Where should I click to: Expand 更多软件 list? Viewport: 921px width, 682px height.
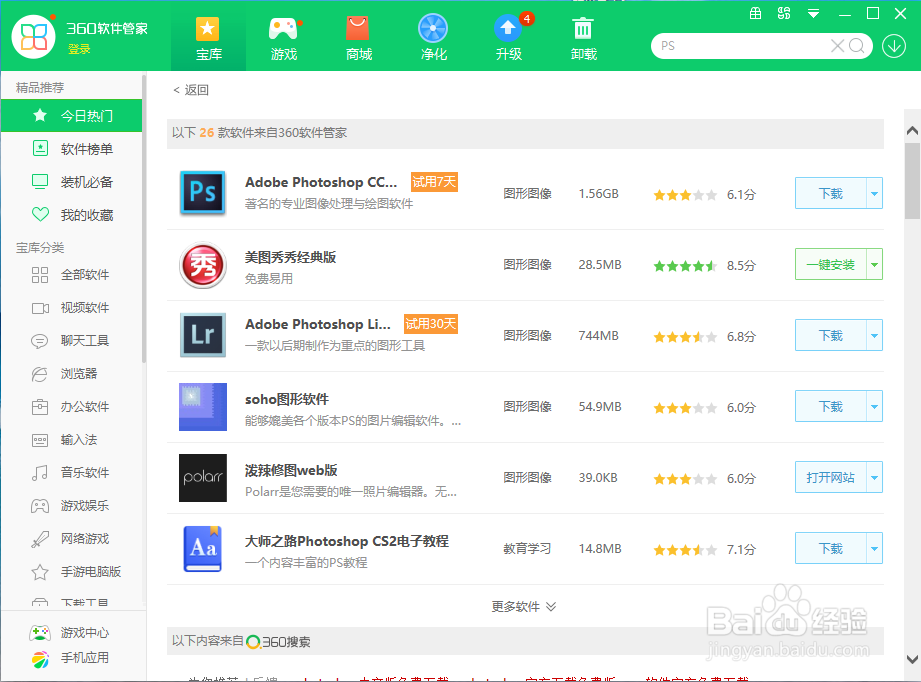coord(523,606)
